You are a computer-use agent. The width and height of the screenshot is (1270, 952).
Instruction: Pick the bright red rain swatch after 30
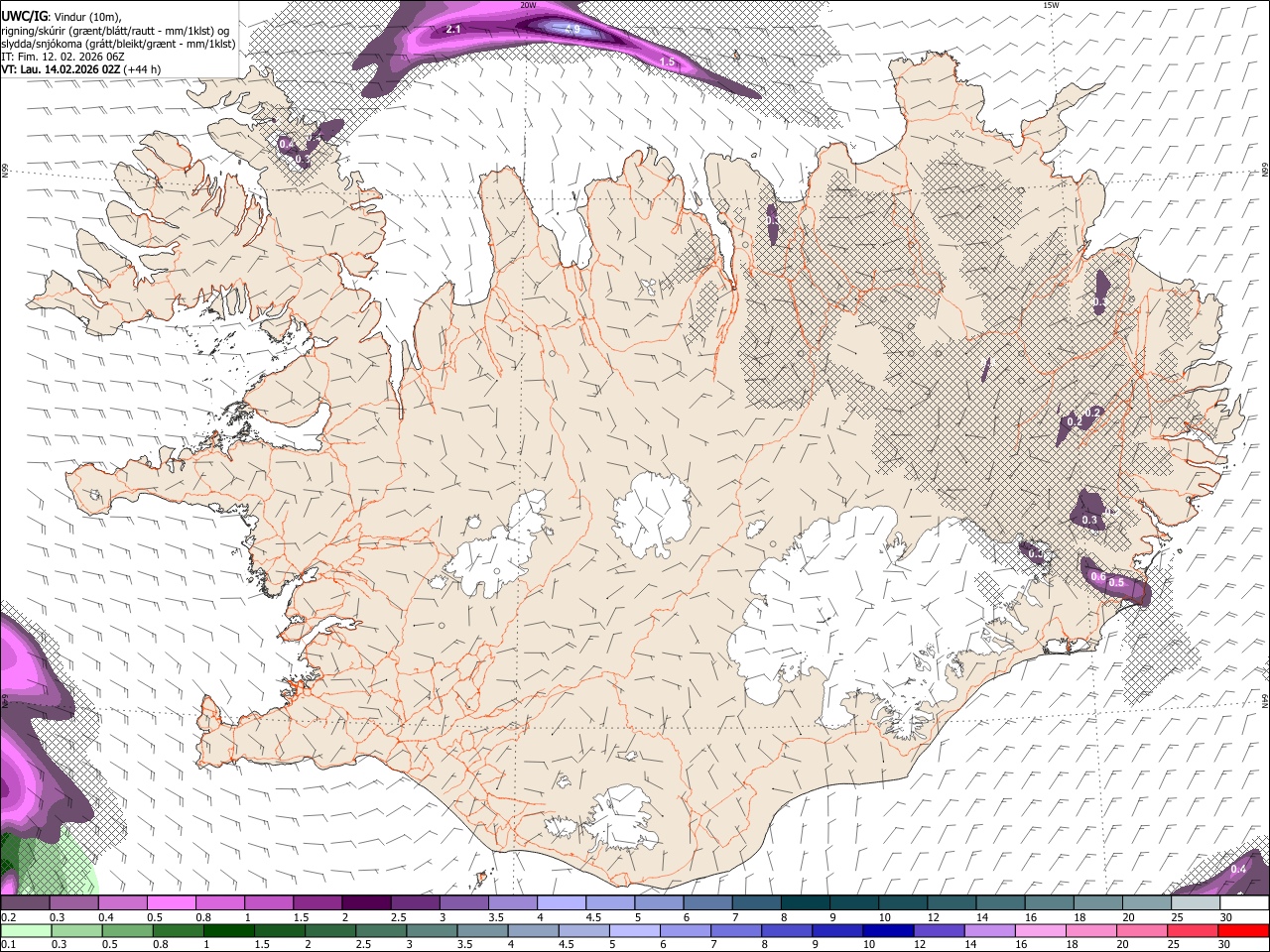tap(1243, 931)
